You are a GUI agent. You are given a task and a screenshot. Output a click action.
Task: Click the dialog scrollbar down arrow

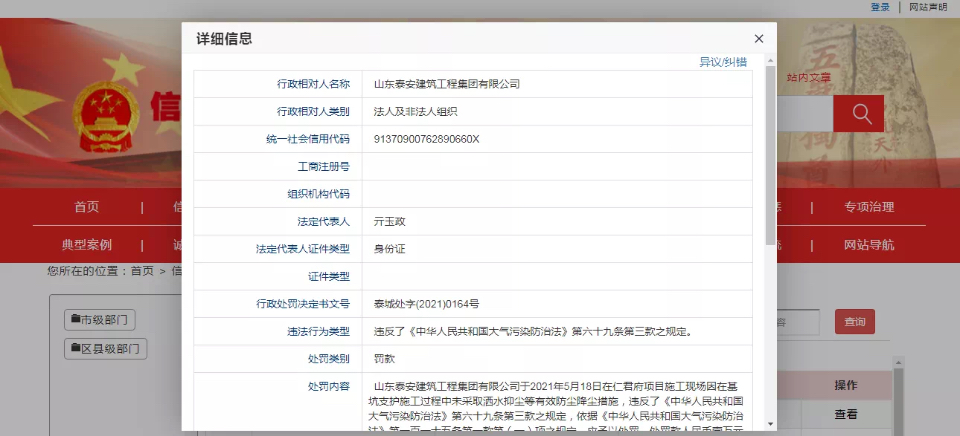click(x=771, y=424)
